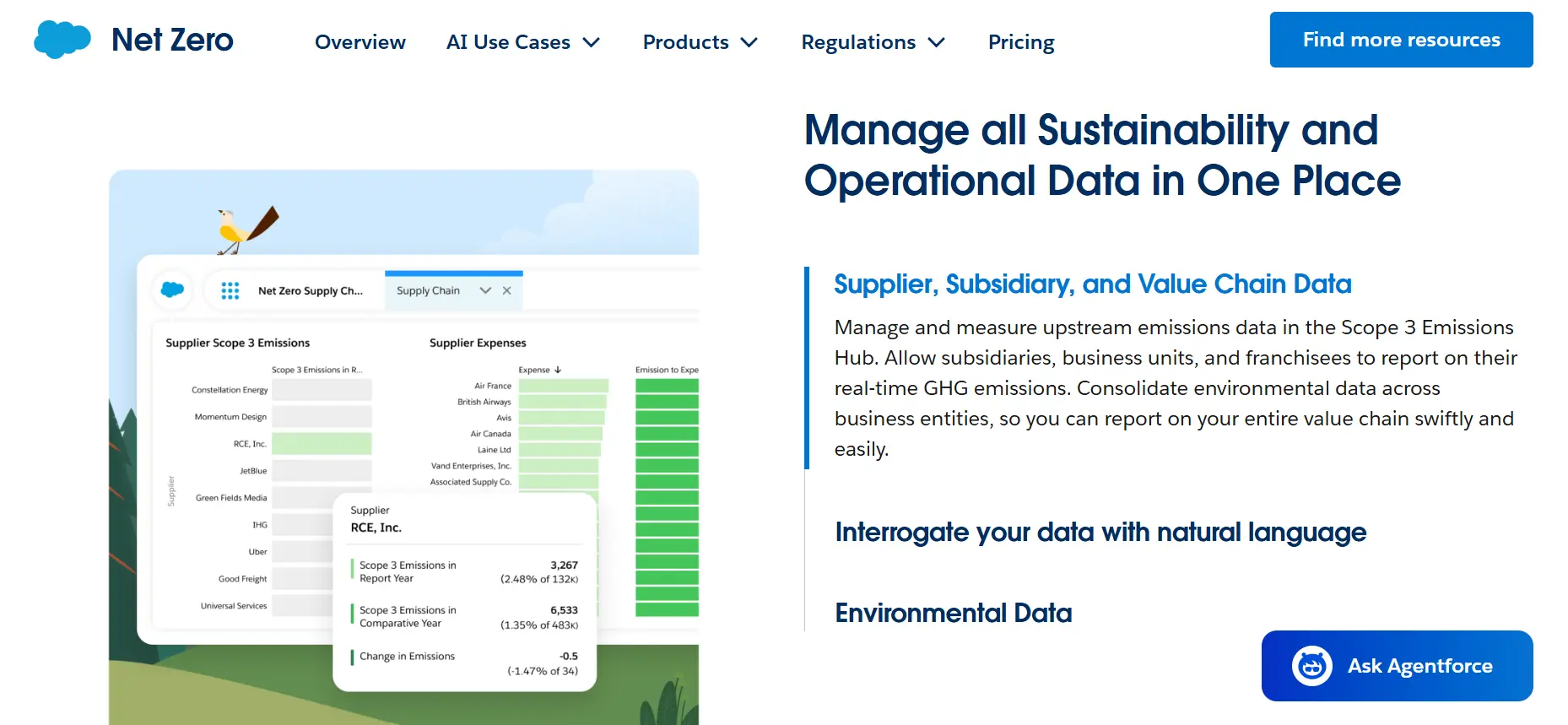
Task: Click the Net Zero Supply Ch... app name
Action: [x=311, y=290]
